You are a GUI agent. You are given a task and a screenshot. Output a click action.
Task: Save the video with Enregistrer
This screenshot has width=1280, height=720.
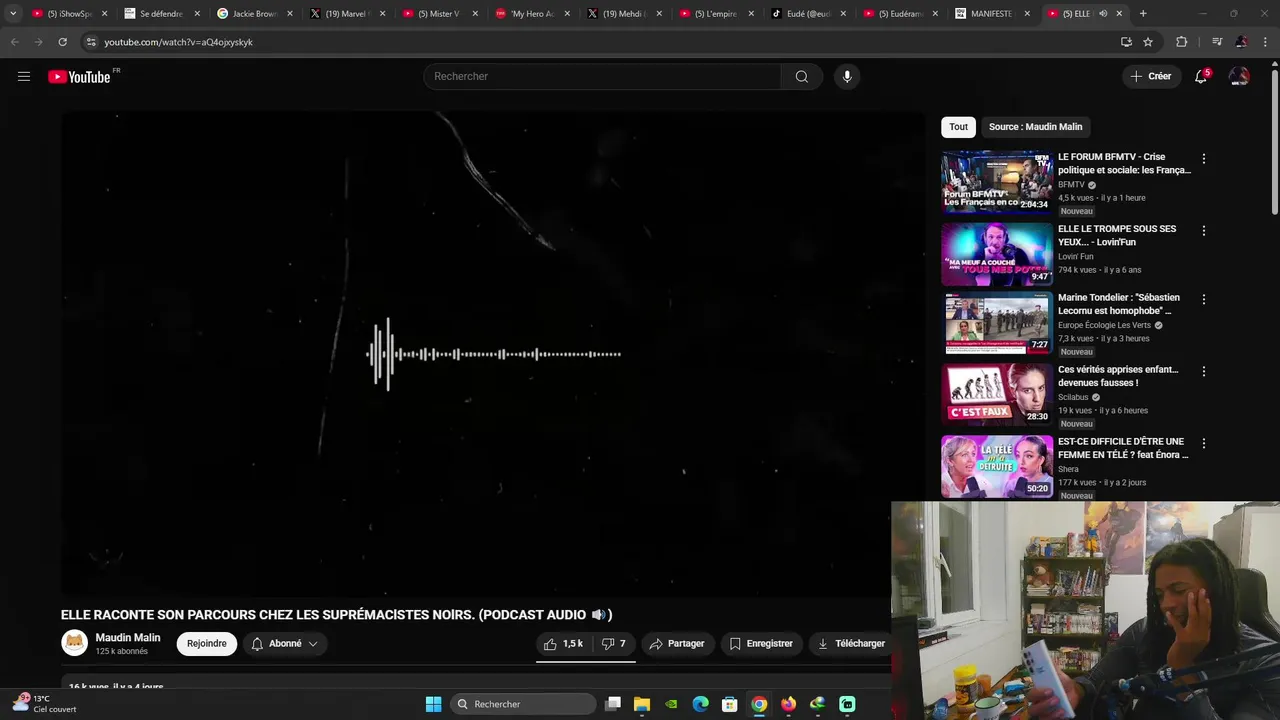(x=761, y=644)
